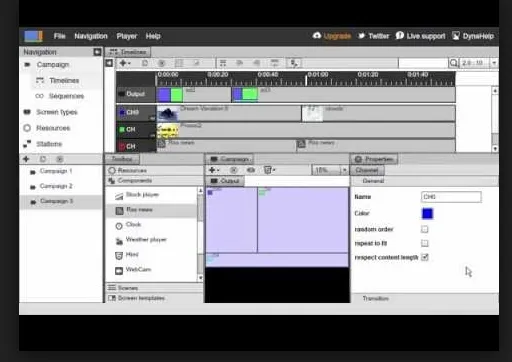The width and height of the screenshot is (512, 362).
Task: Open the timeline zoom scale dropdown arrow
Action: pos(494,63)
